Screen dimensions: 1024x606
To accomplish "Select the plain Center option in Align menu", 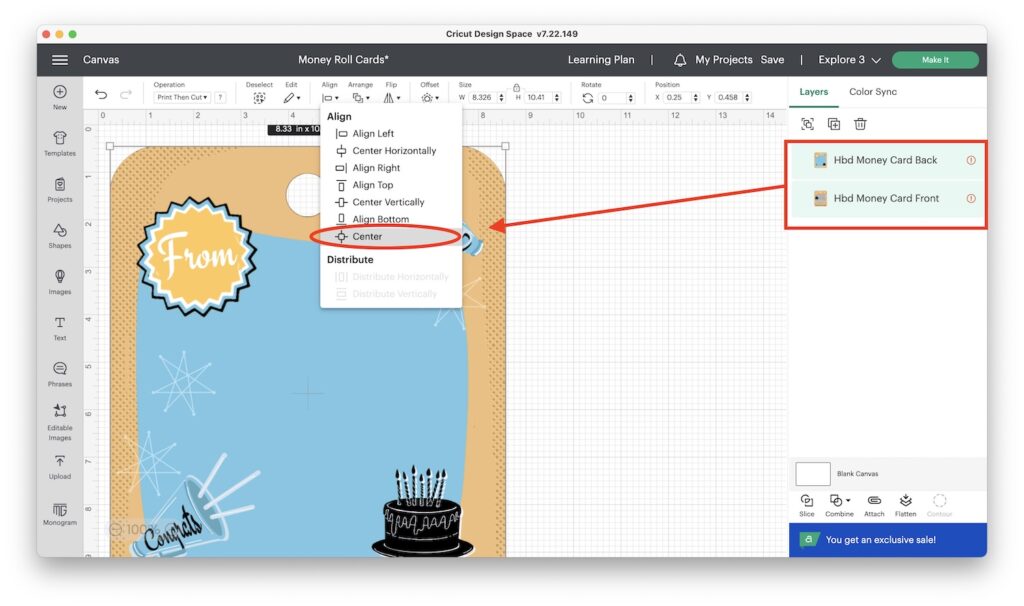I will 366,236.
